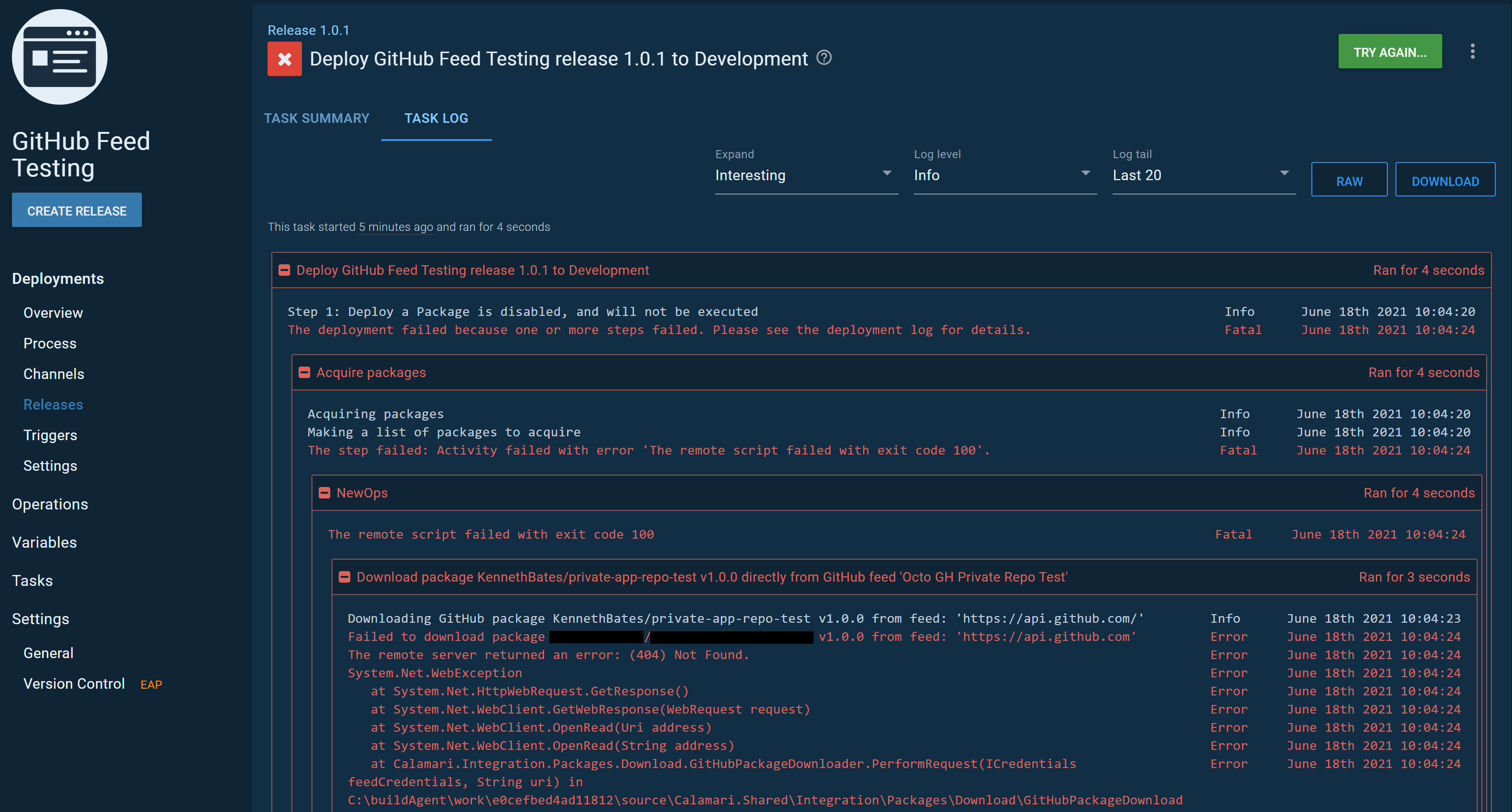Select the Releases sidebar entry
This screenshot has height=812, width=1512.
(54, 404)
